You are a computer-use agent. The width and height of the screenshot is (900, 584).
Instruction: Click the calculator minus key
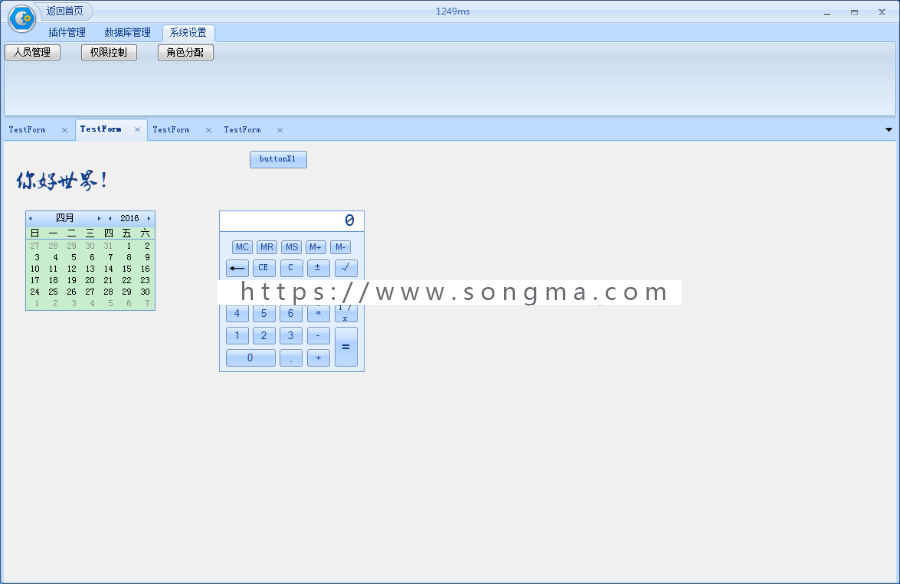tap(318, 335)
